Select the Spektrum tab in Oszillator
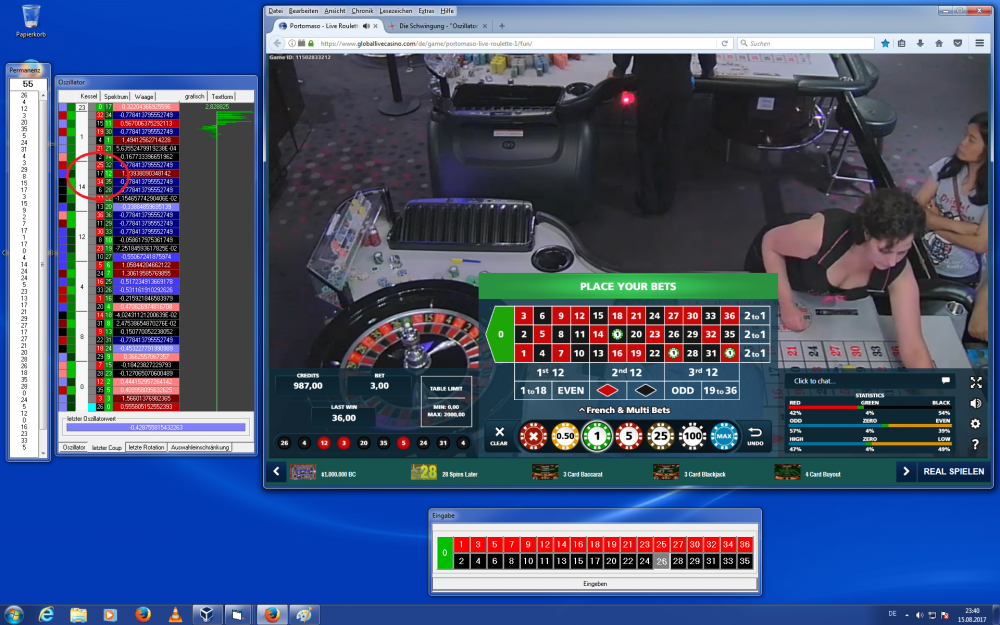Viewport: 1000px width, 625px height. click(x=115, y=96)
